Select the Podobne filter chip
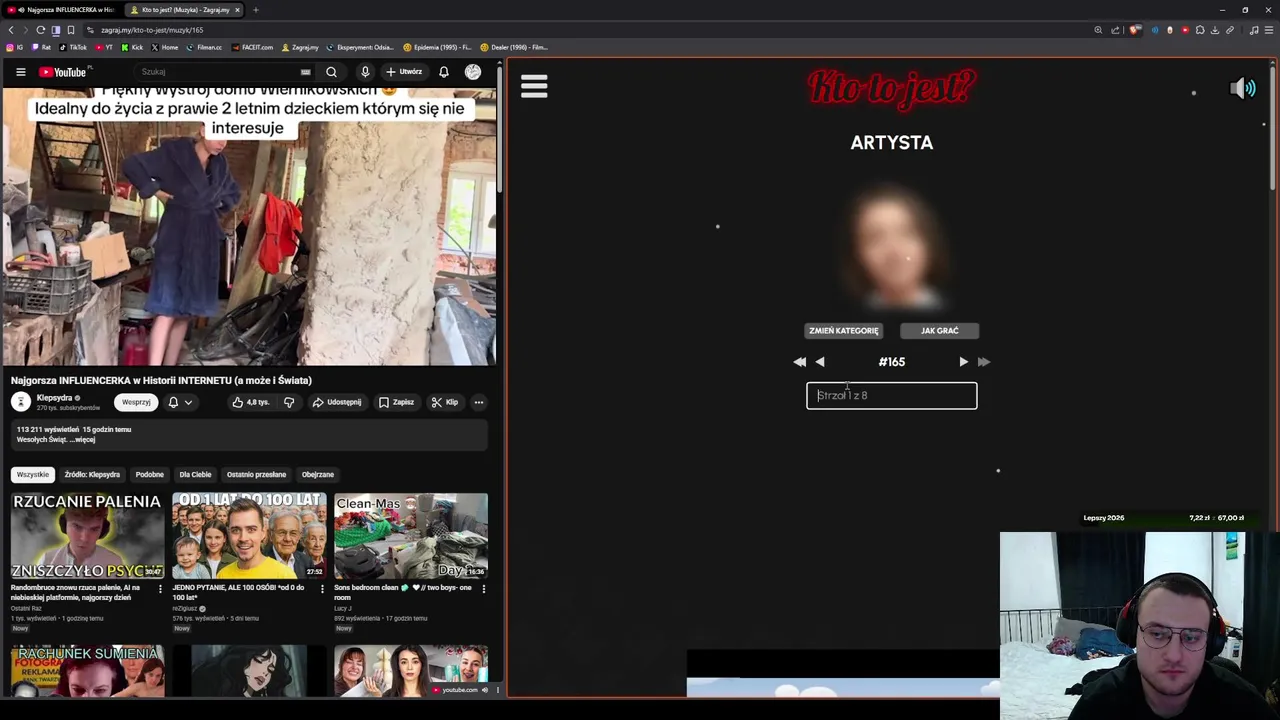 [x=149, y=475]
